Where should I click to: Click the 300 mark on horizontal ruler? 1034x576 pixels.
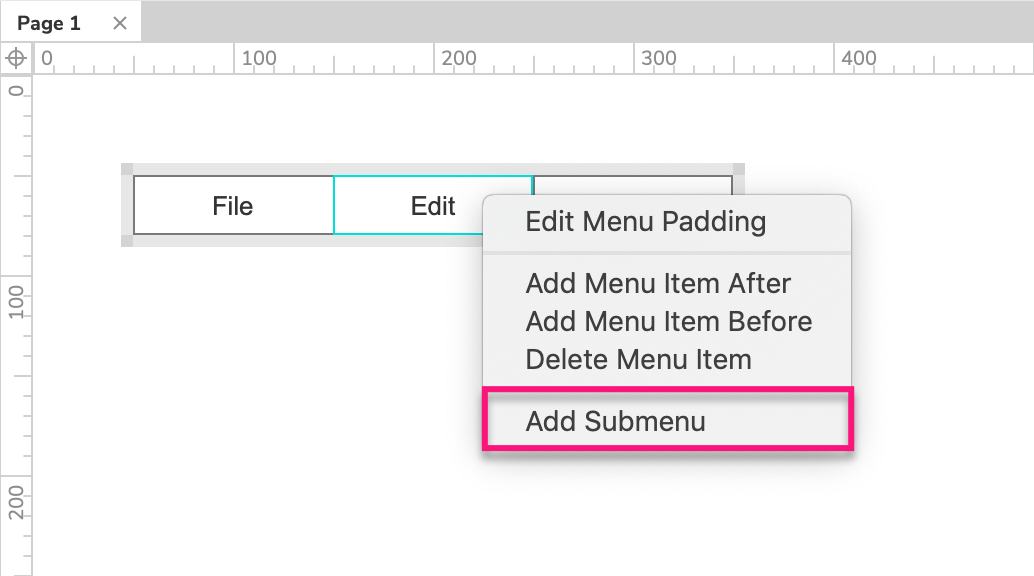[x=658, y=58]
